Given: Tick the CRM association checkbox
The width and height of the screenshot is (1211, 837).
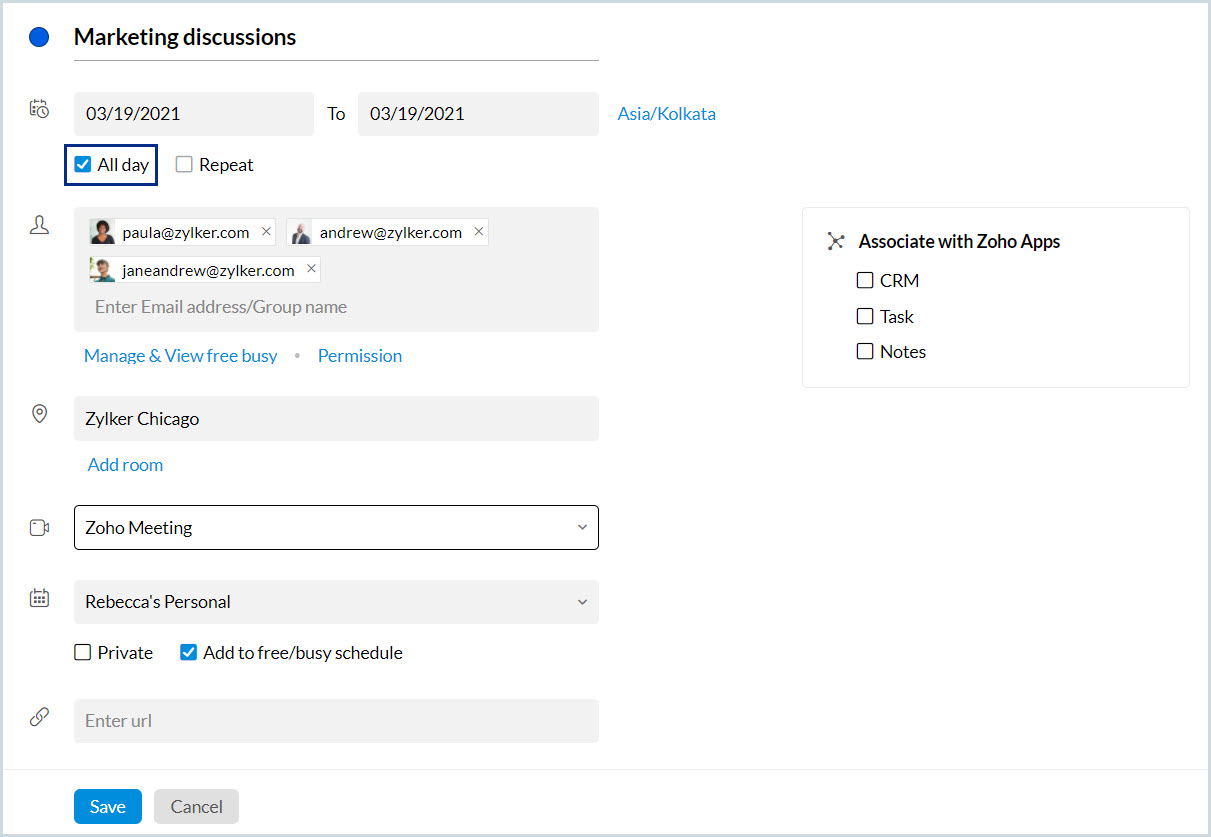Looking at the screenshot, I should coord(865,281).
